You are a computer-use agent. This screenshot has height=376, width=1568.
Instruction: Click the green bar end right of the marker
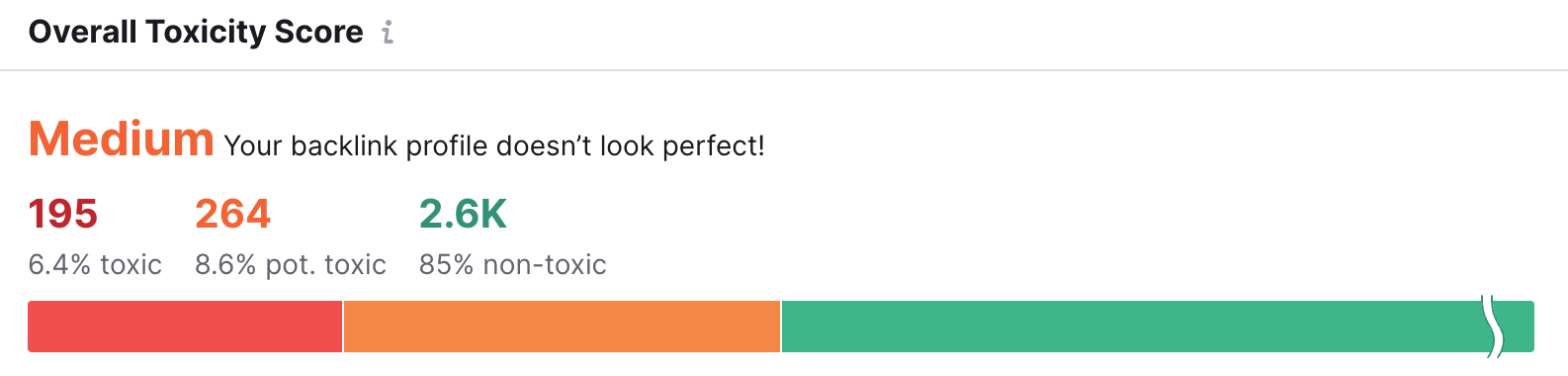point(1519,327)
